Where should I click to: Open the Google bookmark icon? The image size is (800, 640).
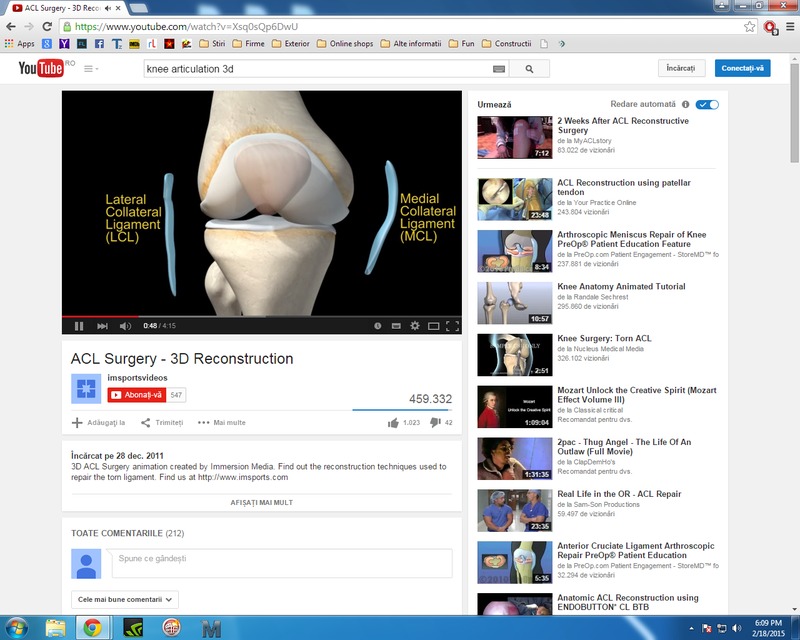pyautogui.click(x=47, y=44)
